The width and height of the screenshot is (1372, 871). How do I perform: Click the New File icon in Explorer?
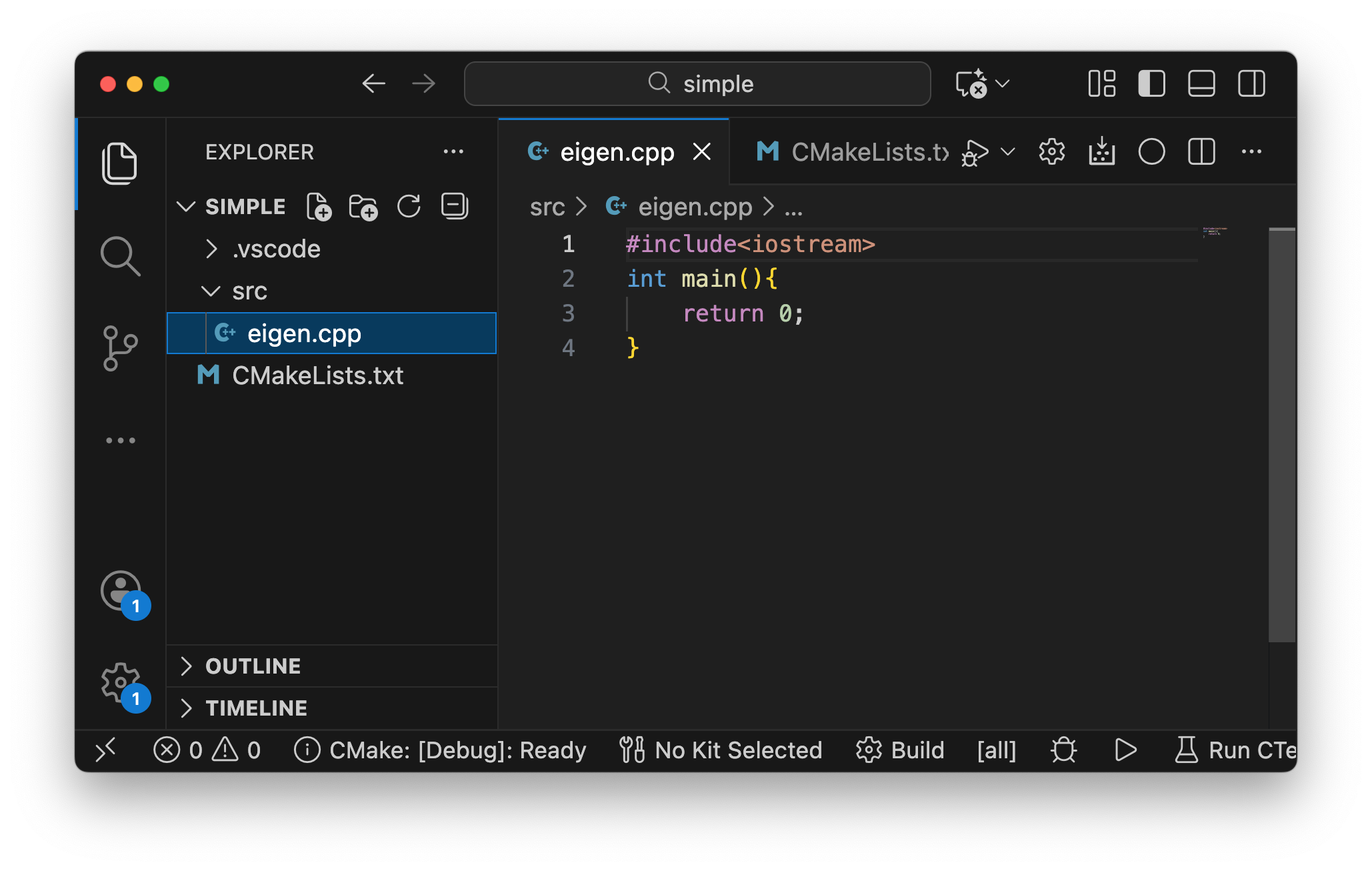click(319, 207)
